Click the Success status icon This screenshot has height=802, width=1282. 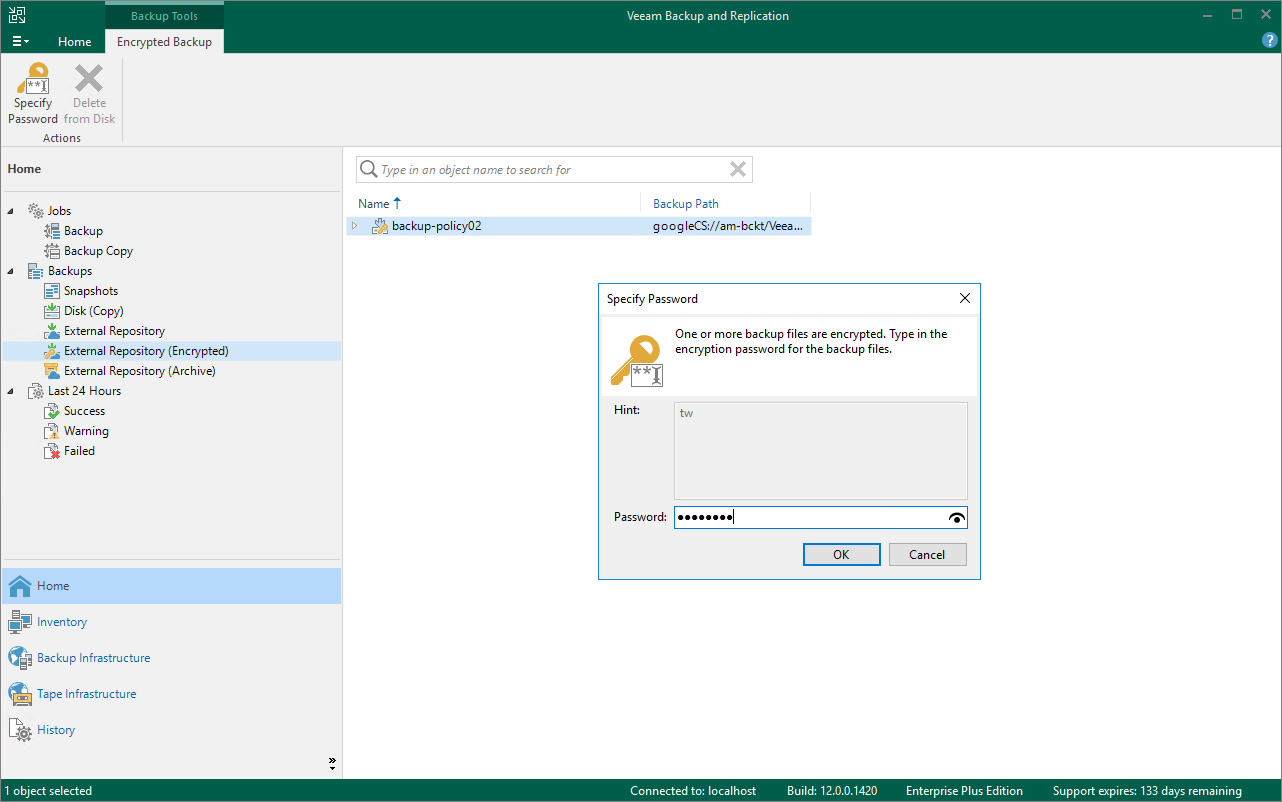point(52,411)
